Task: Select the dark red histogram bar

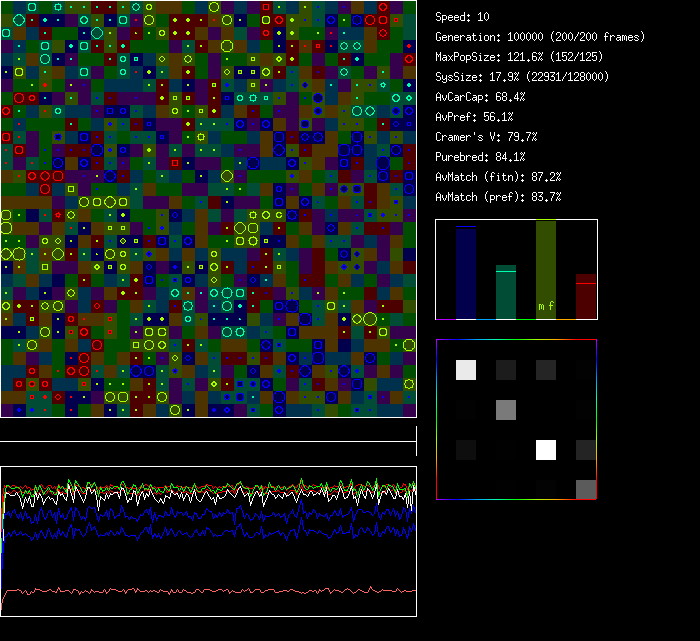Action: pyautogui.click(x=585, y=296)
